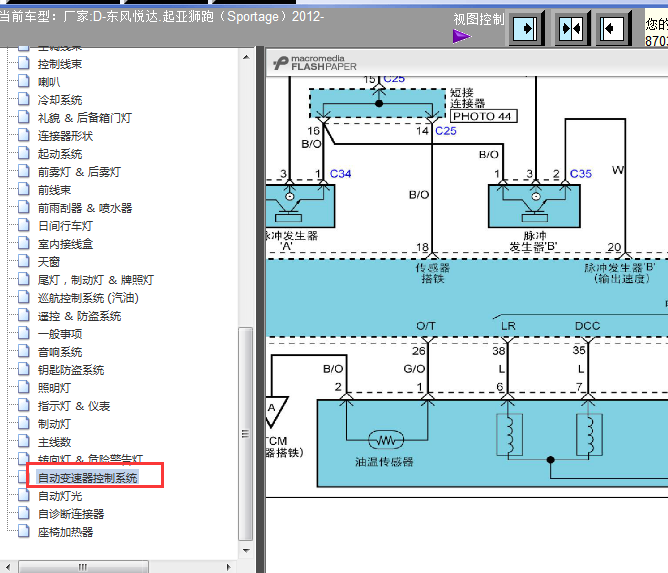Click the document icon beside 音响系统
The width and height of the screenshot is (668, 573).
pyautogui.click(x=24, y=351)
